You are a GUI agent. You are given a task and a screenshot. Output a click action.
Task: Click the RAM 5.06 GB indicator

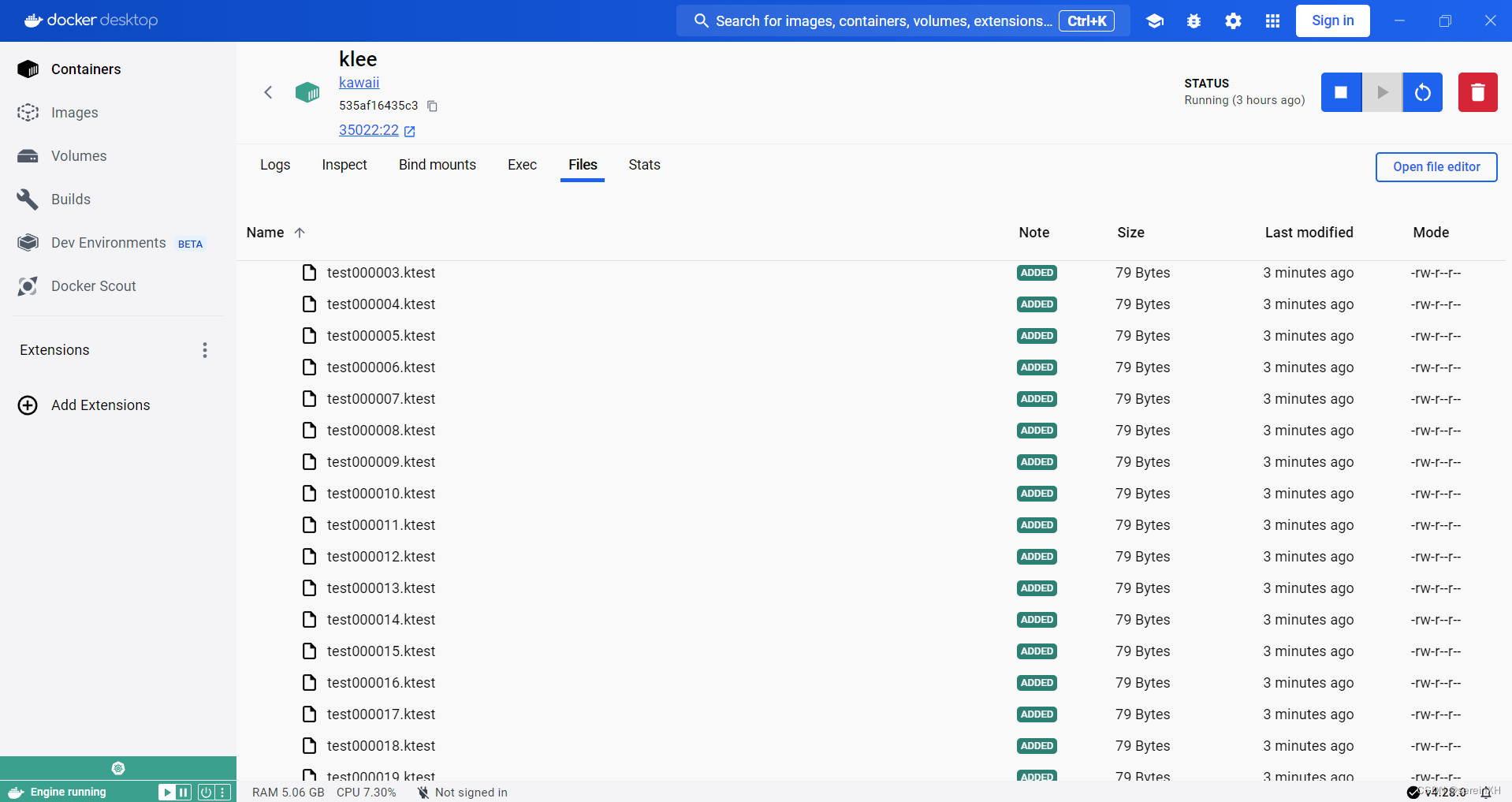point(289,793)
